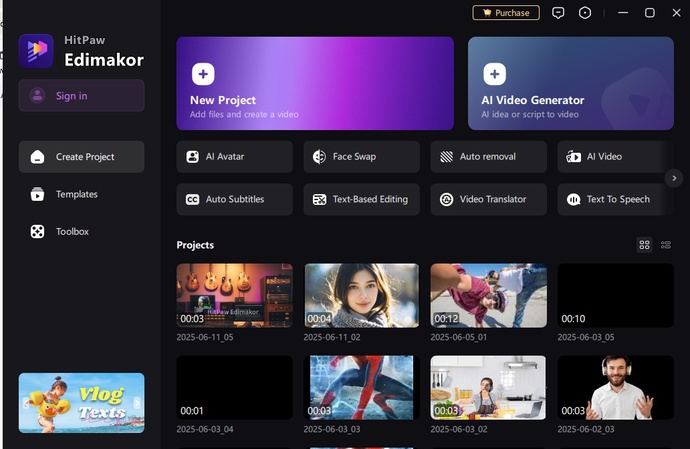Viewport: 690px width, 449px height.
Task: Open the Text-Based Editing tool
Action: 361,199
